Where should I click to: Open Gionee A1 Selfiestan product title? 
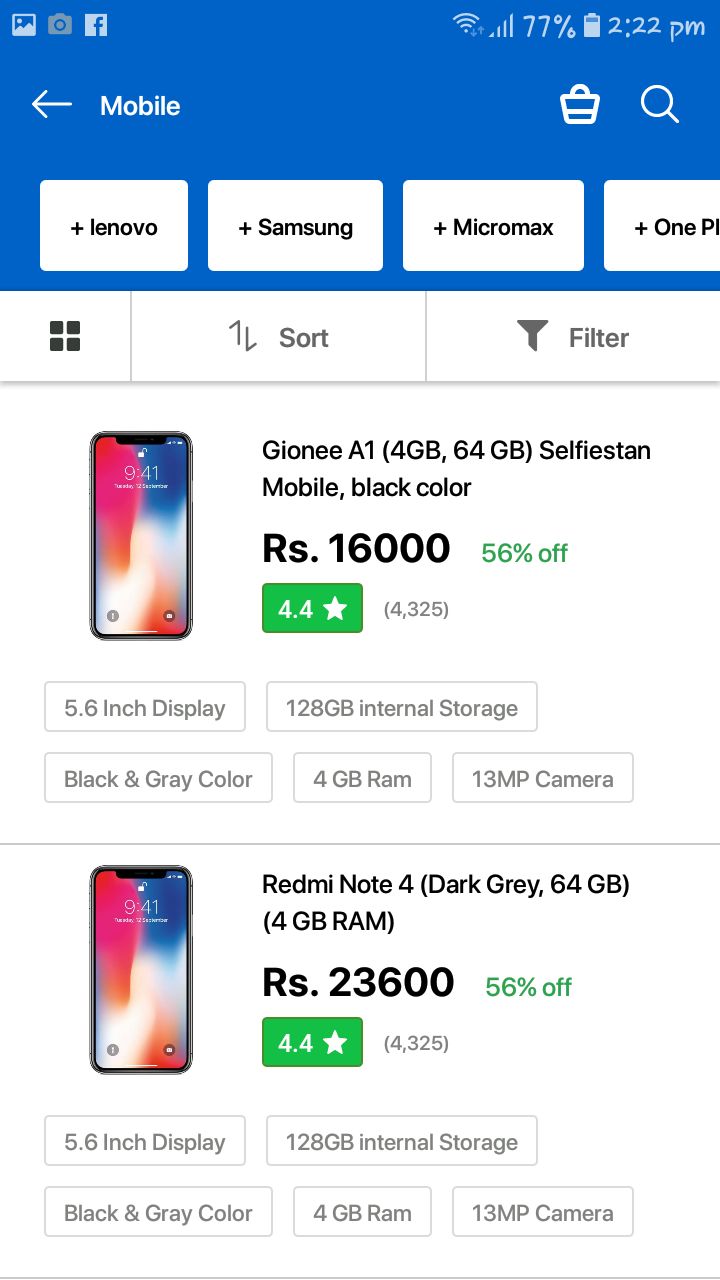click(x=456, y=469)
